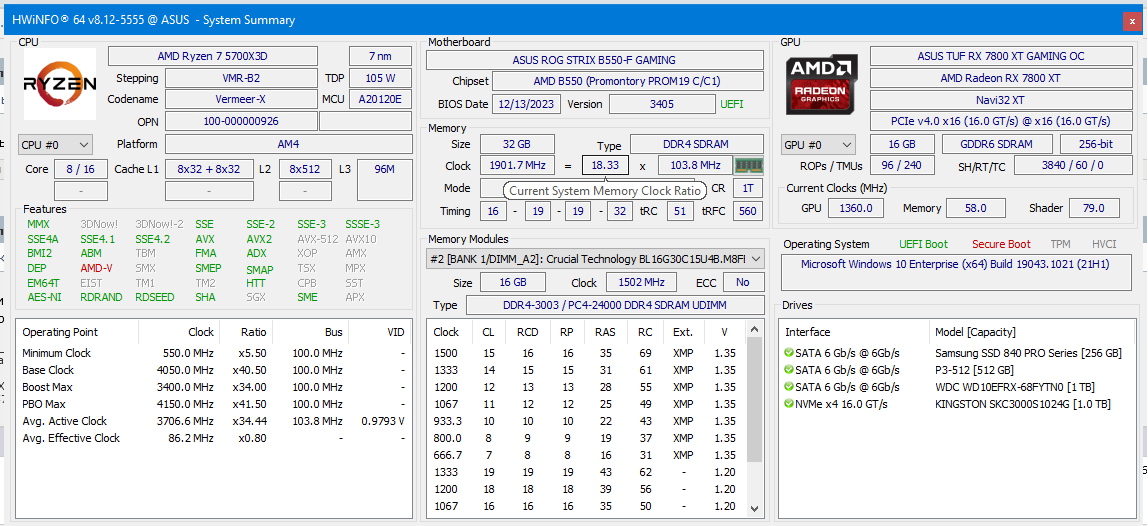
Task: Click the 1500 MHz XMP timing row
Action: pyautogui.click(x=586, y=353)
